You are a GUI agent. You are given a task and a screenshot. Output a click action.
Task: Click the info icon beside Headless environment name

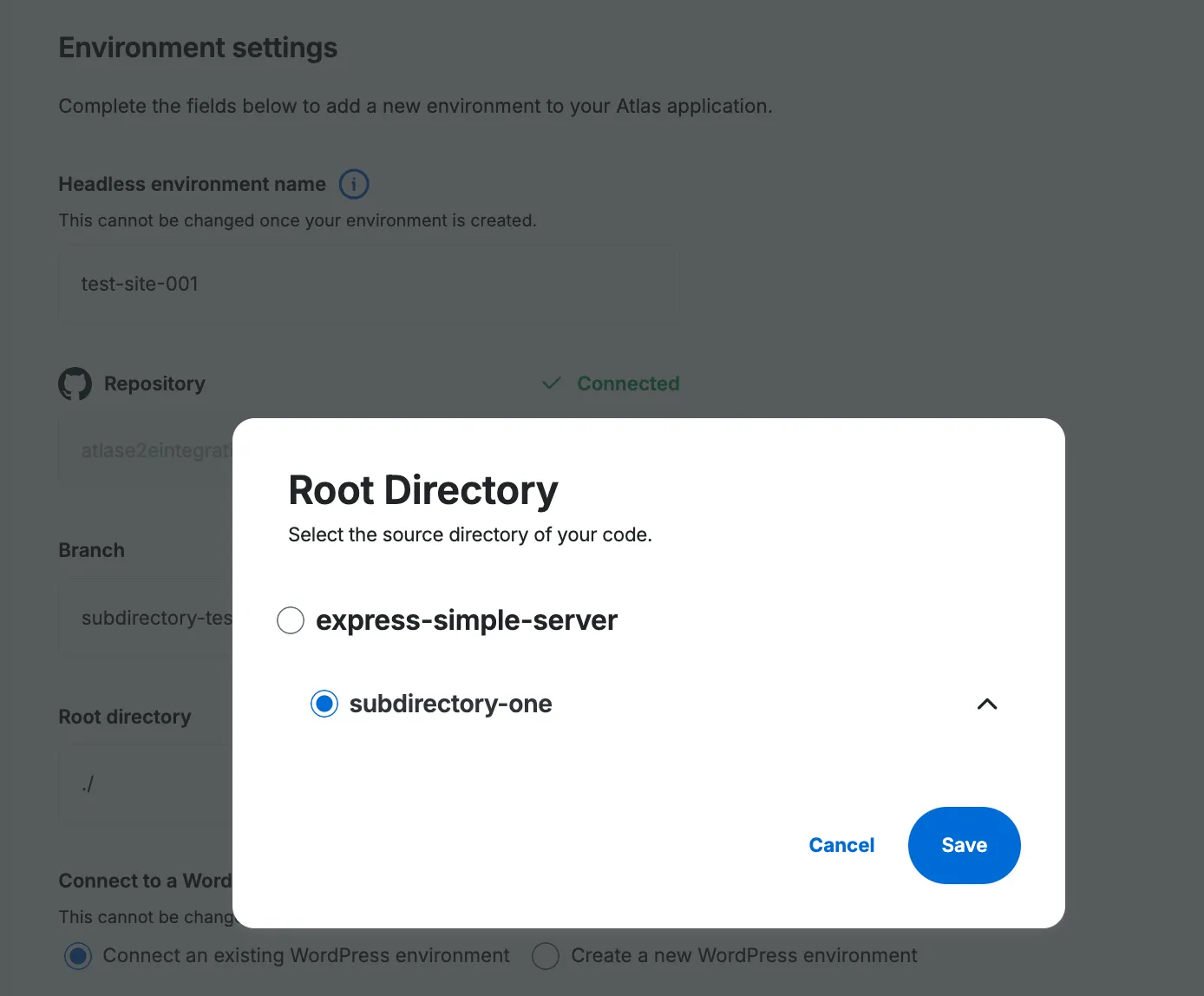pyautogui.click(x=354, y=184)
